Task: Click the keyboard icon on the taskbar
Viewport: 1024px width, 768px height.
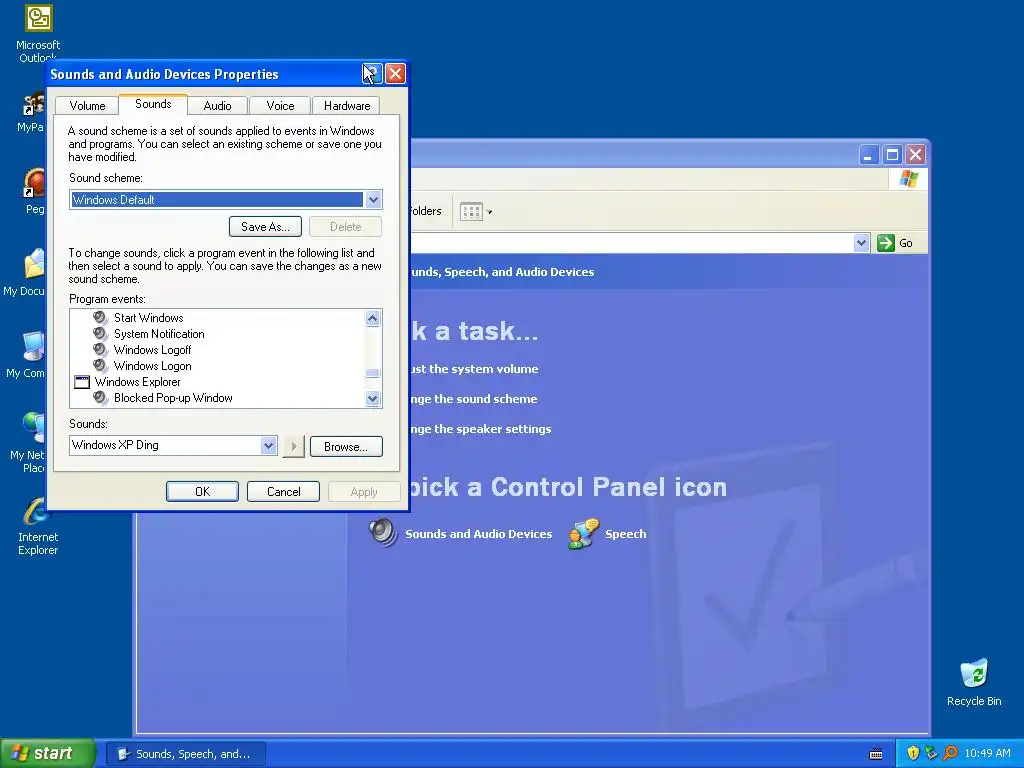Action: 876,754
